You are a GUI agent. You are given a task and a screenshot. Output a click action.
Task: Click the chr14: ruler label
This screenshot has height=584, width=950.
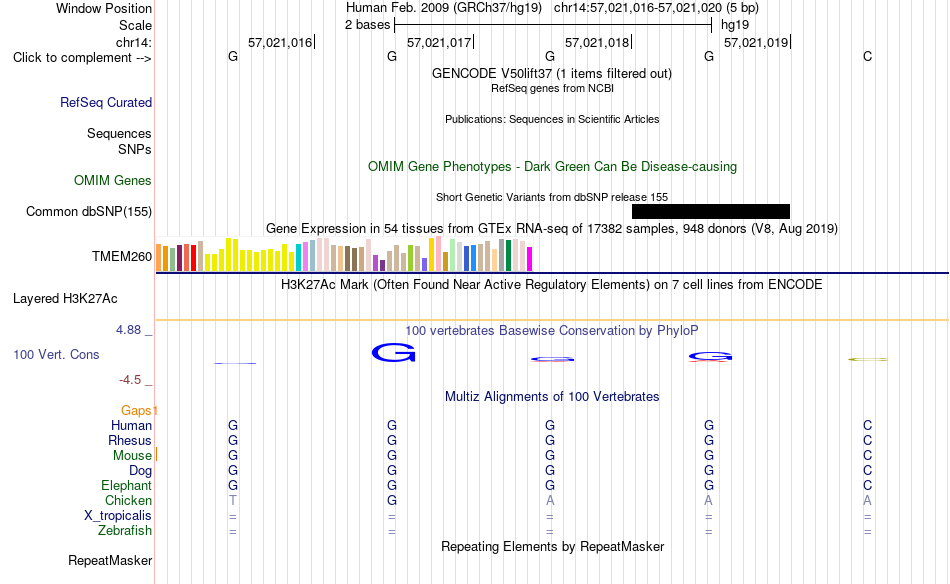pos(134,42)
